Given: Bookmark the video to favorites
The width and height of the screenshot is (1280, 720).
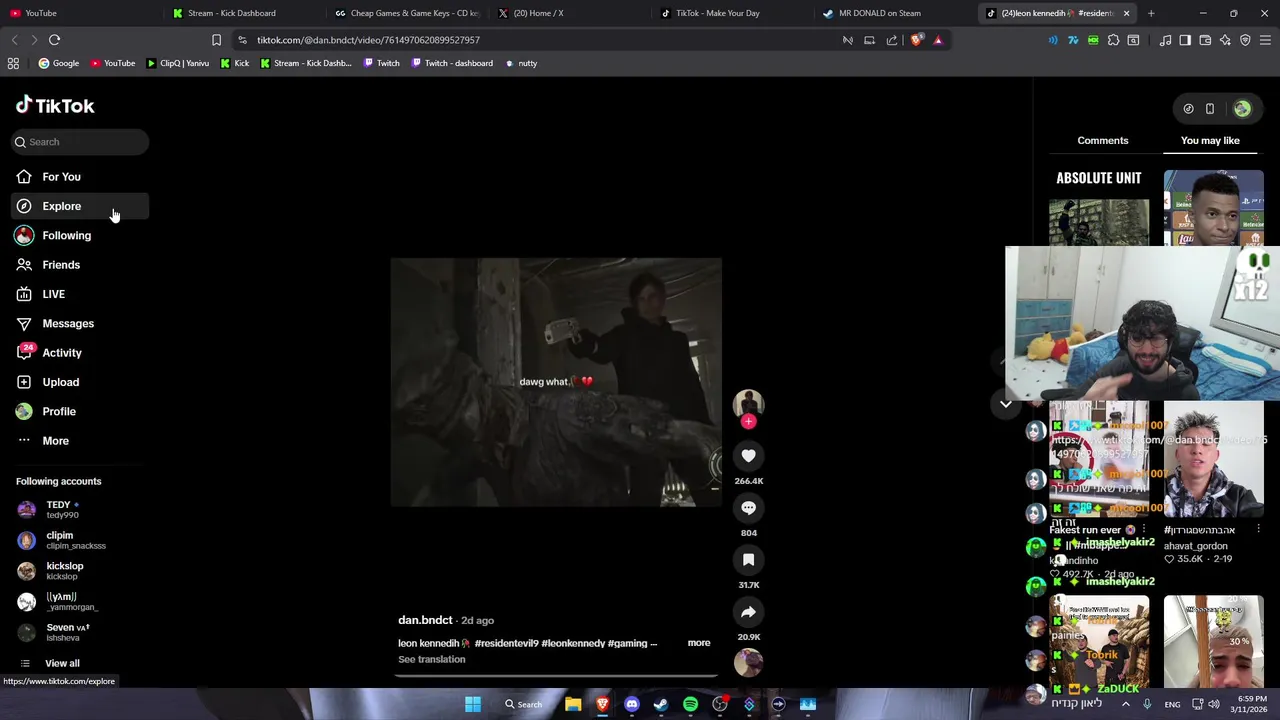Looking at the screenshot, I should click(x=748, y=560).
